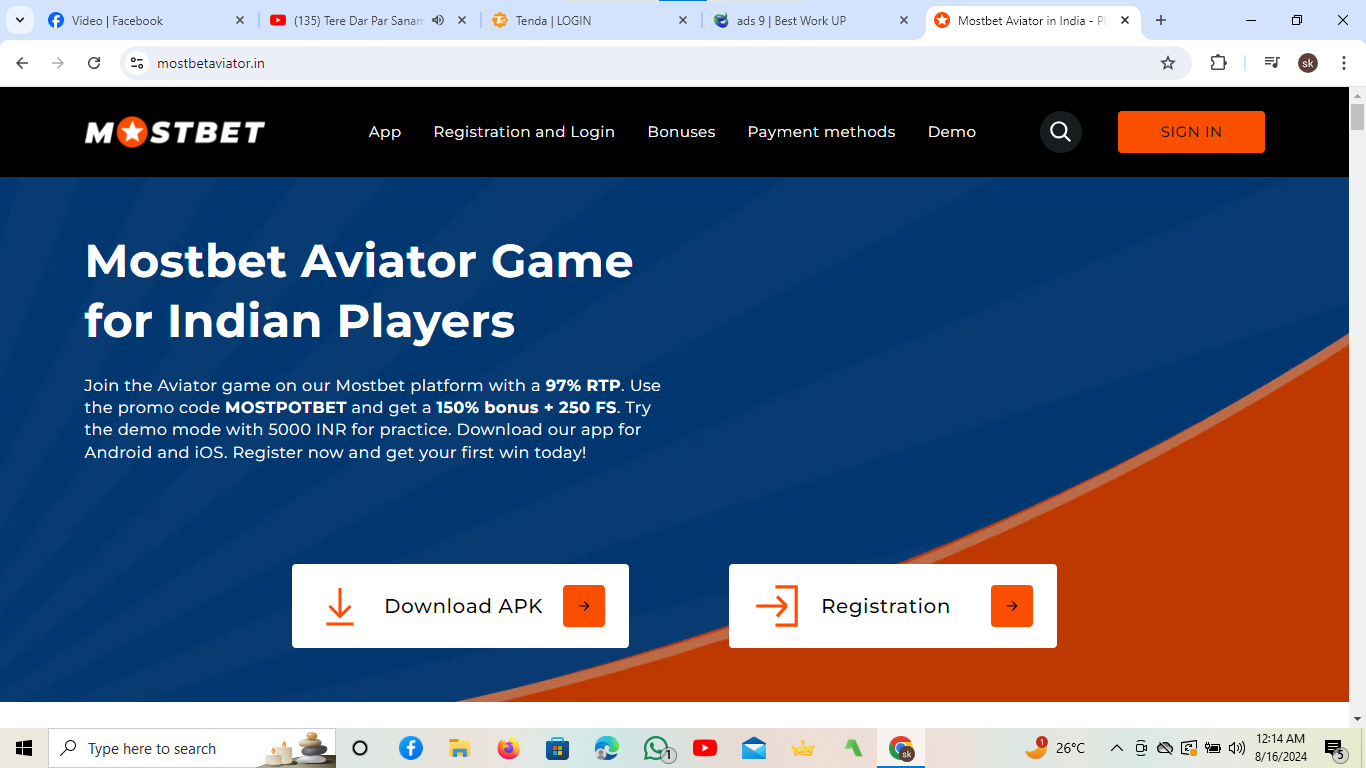
Task: Open Mail app in taskbar
Action: click(x=754, y=748)
